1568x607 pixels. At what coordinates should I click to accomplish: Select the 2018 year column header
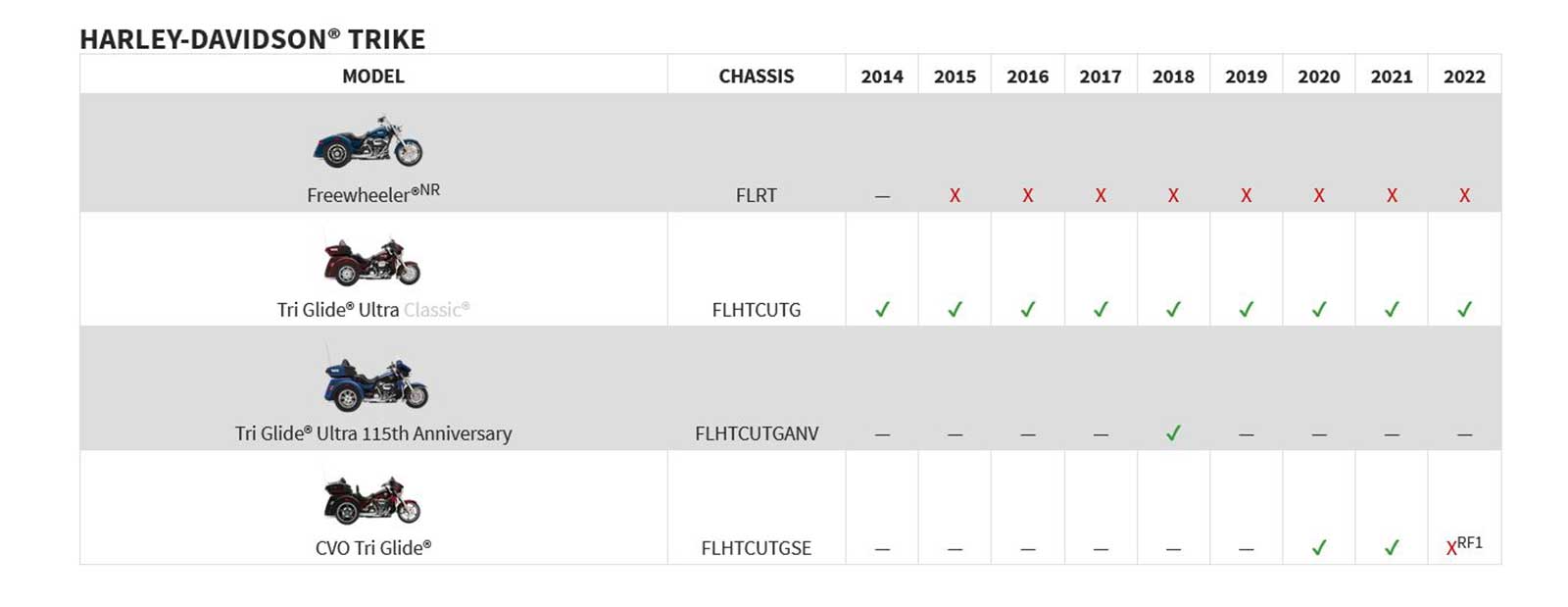tap(1173, 76)
